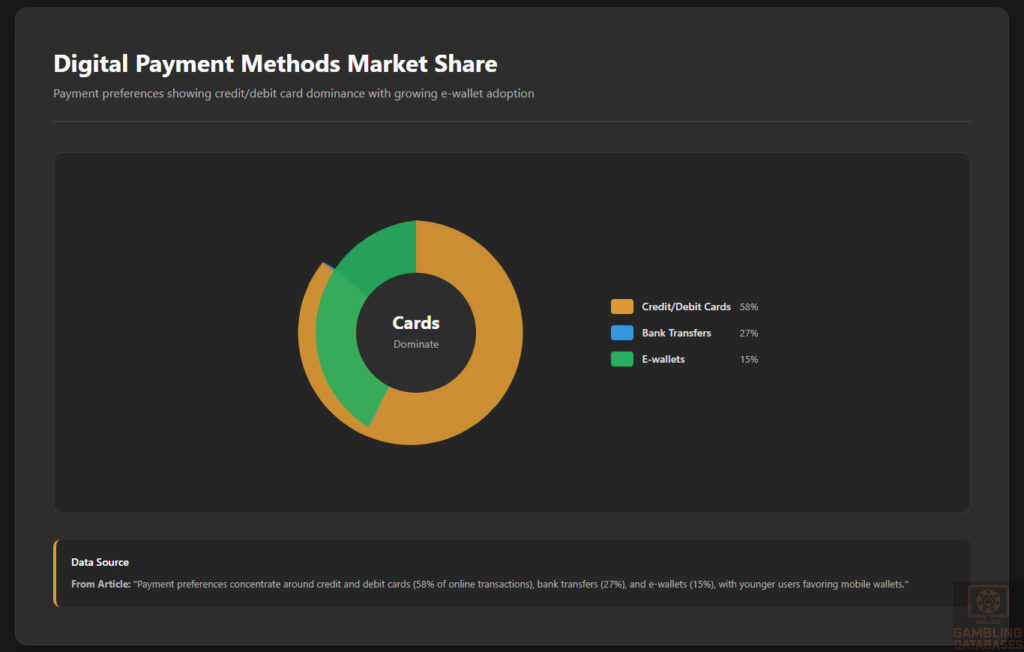Click the green E-wallets legend swatch
Image resolution: width=1024 pixels, height=652 pixels.
620,358
